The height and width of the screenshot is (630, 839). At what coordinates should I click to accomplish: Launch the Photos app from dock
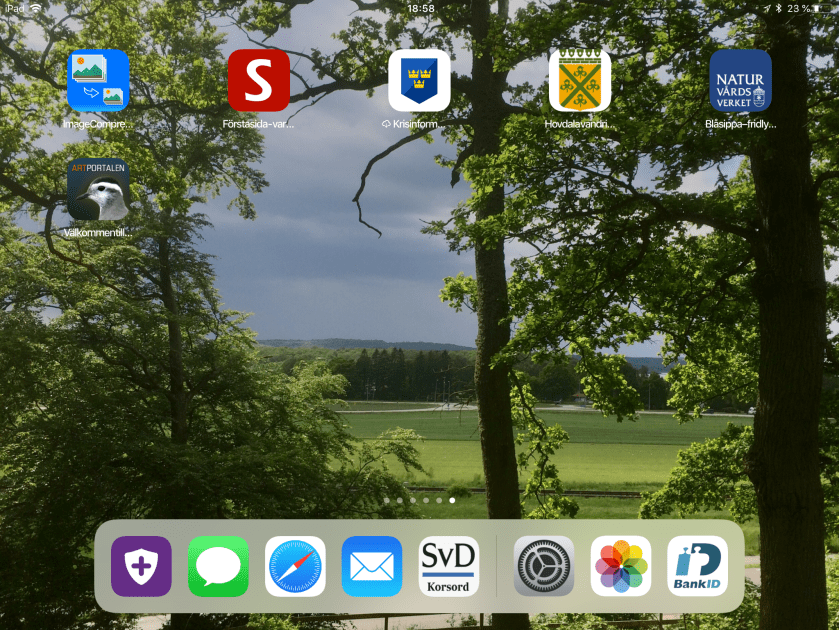click(x=621, y=566)
